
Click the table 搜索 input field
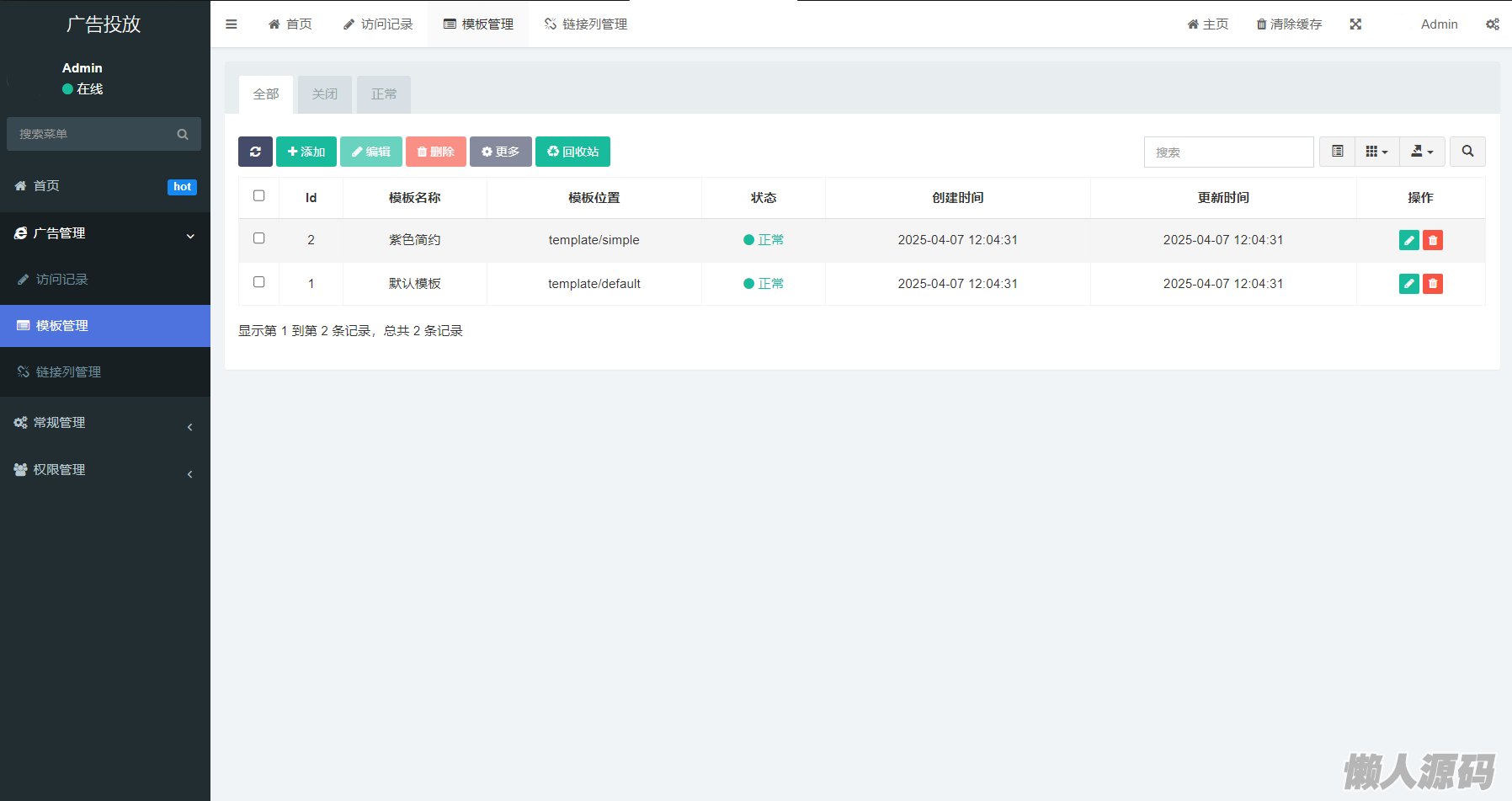1228,152
